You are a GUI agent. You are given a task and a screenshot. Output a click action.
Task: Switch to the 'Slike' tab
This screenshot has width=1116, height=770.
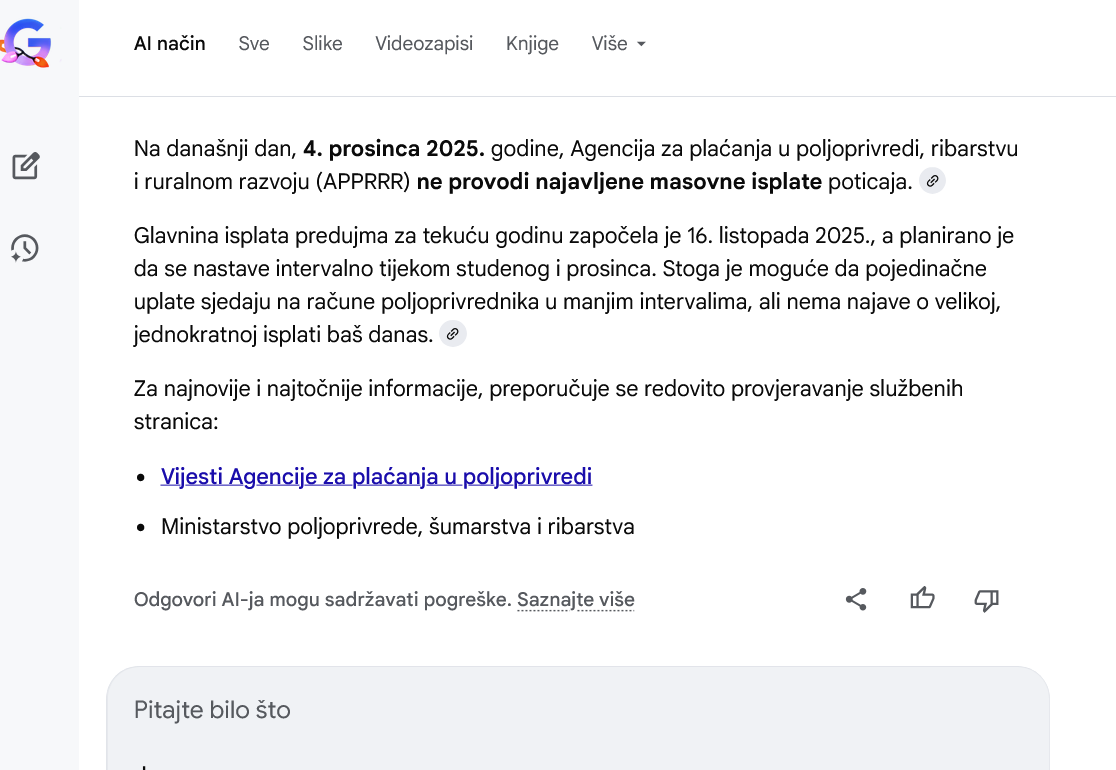point(322,43)
